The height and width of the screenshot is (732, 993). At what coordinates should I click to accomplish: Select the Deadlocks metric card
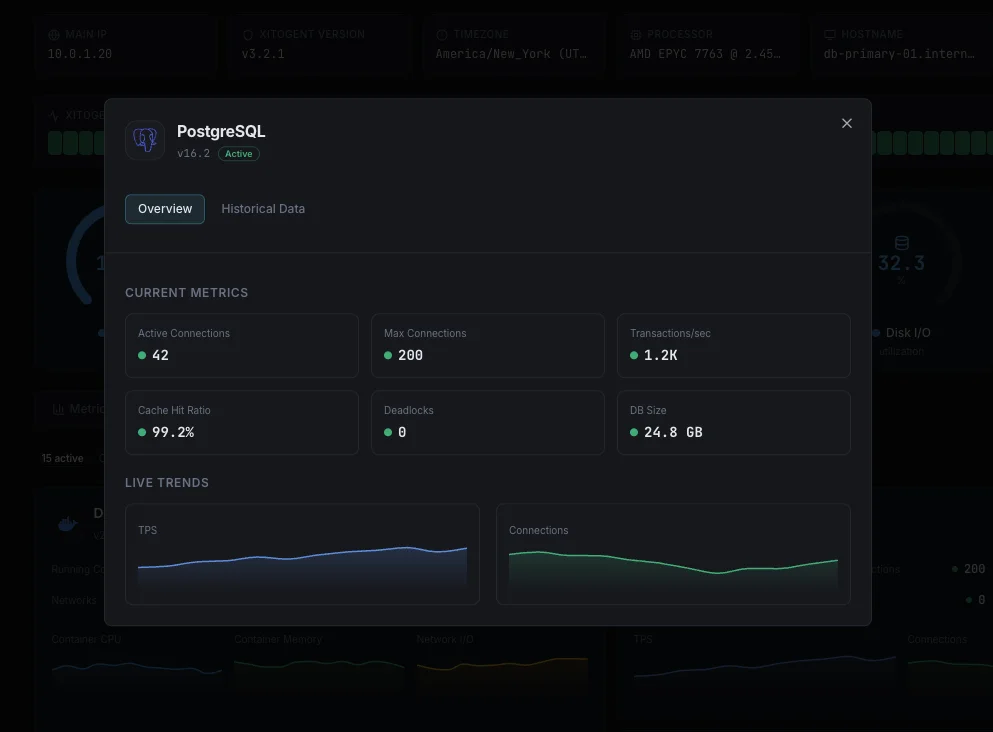point(488,422)
